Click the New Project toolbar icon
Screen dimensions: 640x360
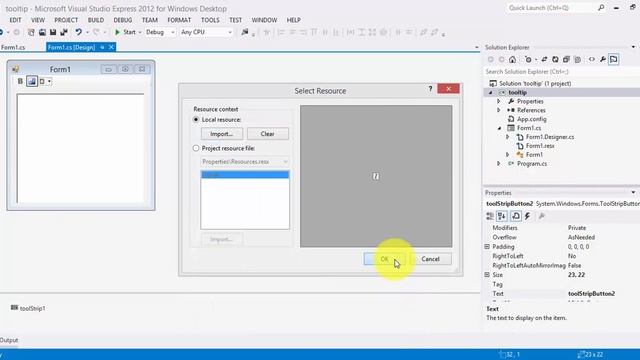(x=31, y=32)
